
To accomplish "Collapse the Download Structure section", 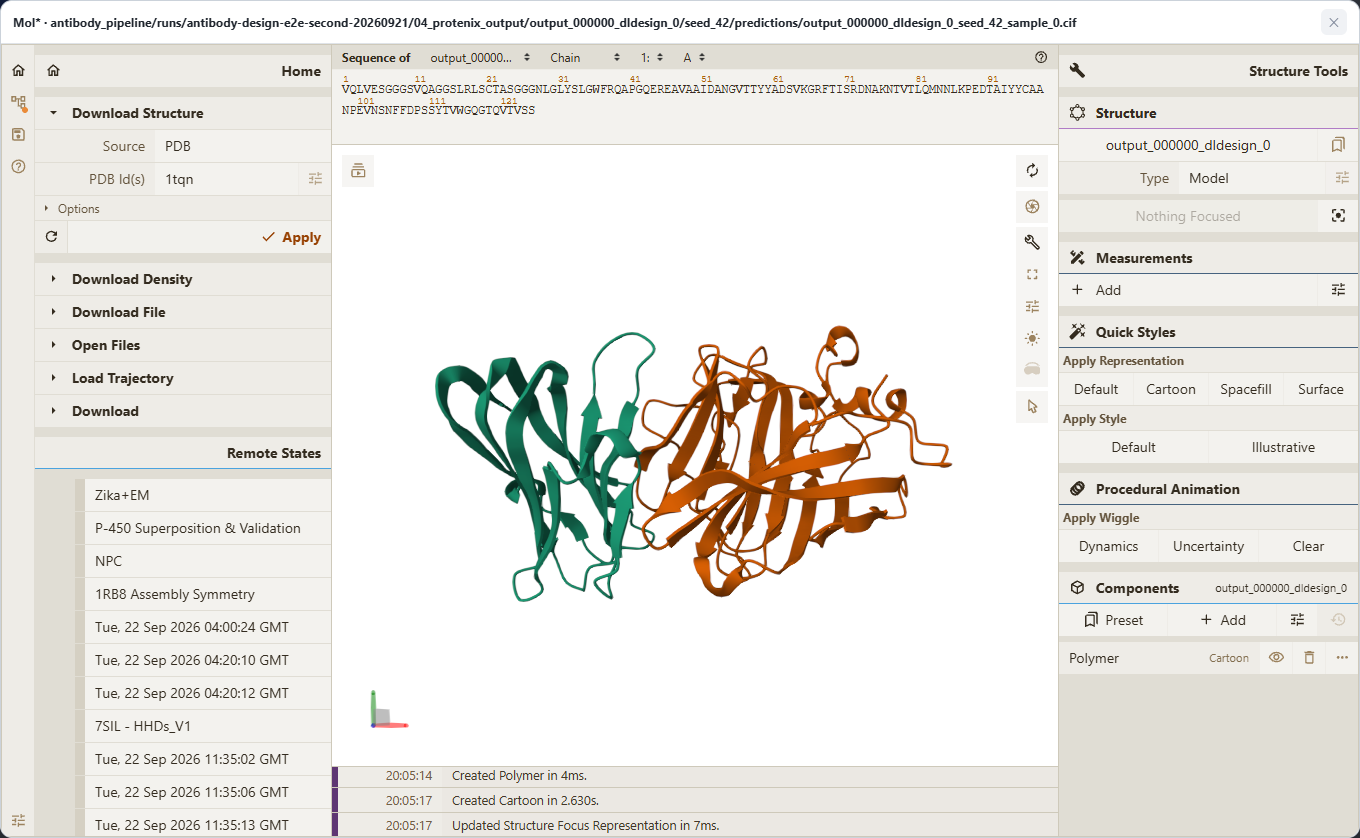I will point(183,113).
